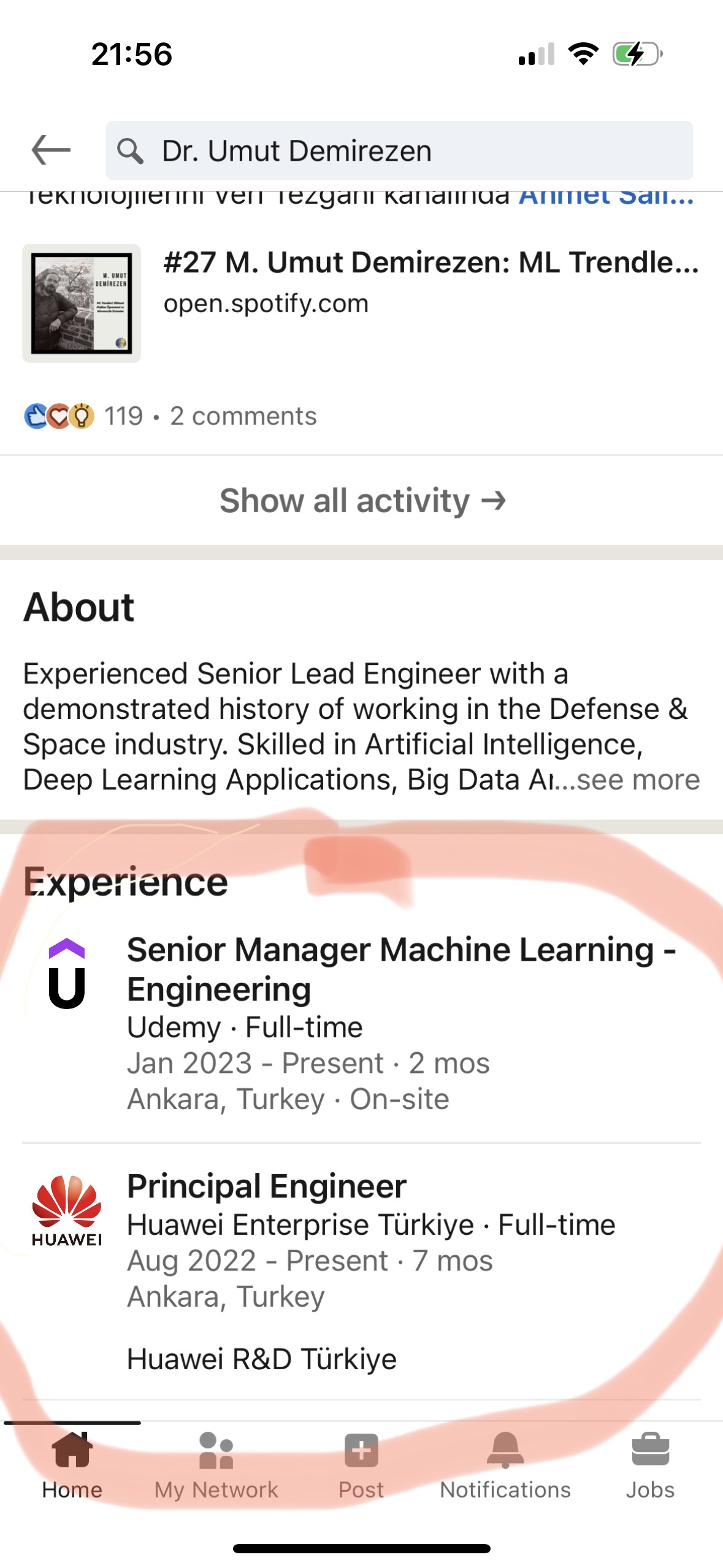Screen dimensions: 723x1568
Task: Open the Home tab house icon
Action: 72,1450
